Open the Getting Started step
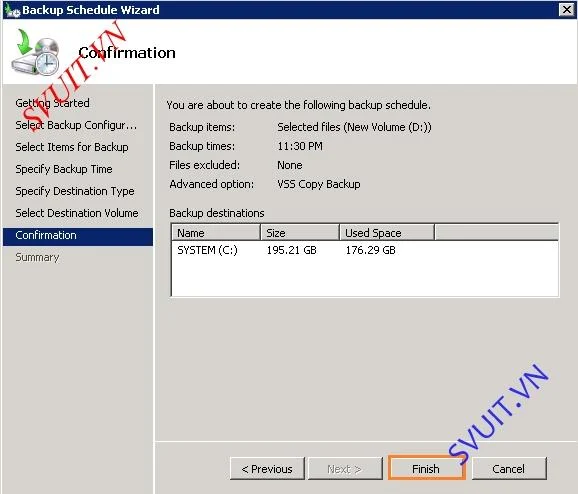Screen dimensions: 578x494 click(x=52, y=103)
